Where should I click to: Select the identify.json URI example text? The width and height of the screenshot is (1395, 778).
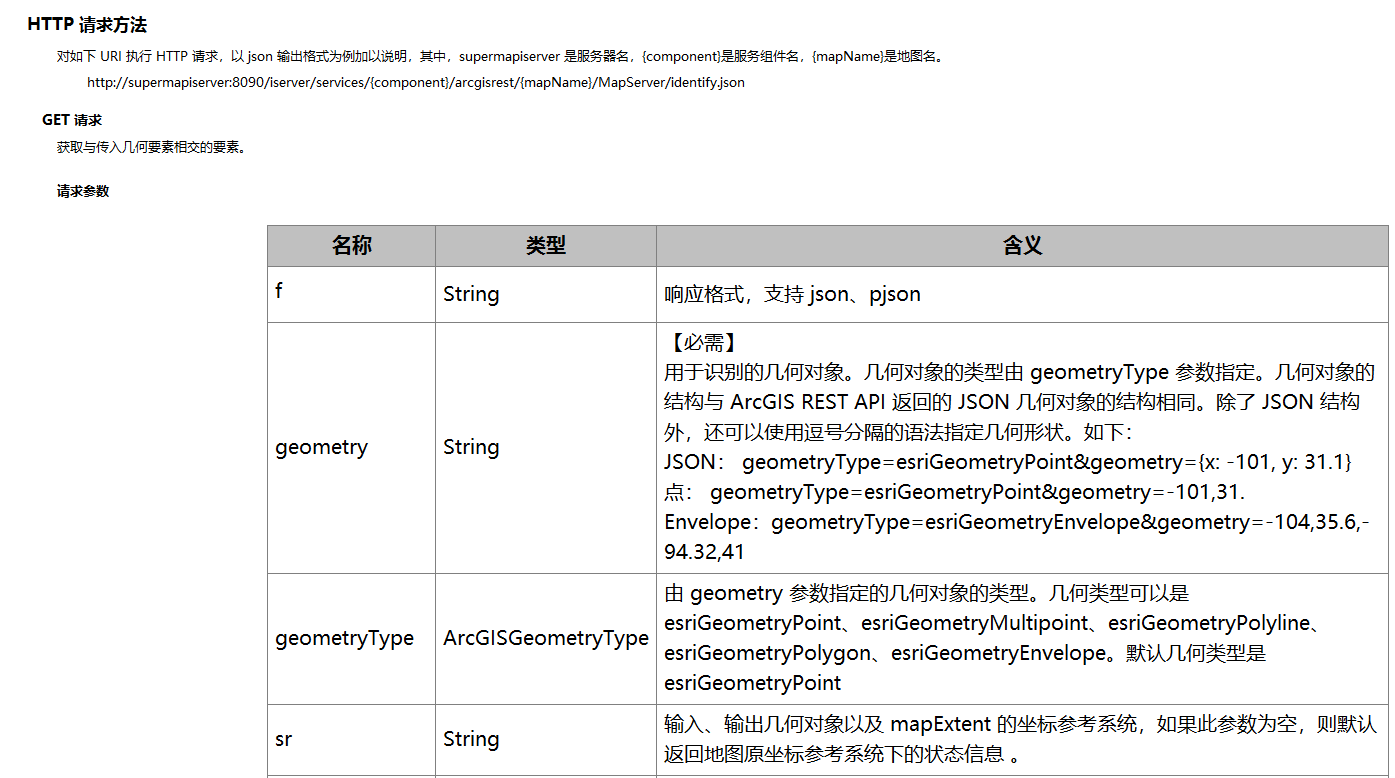[x=416, y=82]
